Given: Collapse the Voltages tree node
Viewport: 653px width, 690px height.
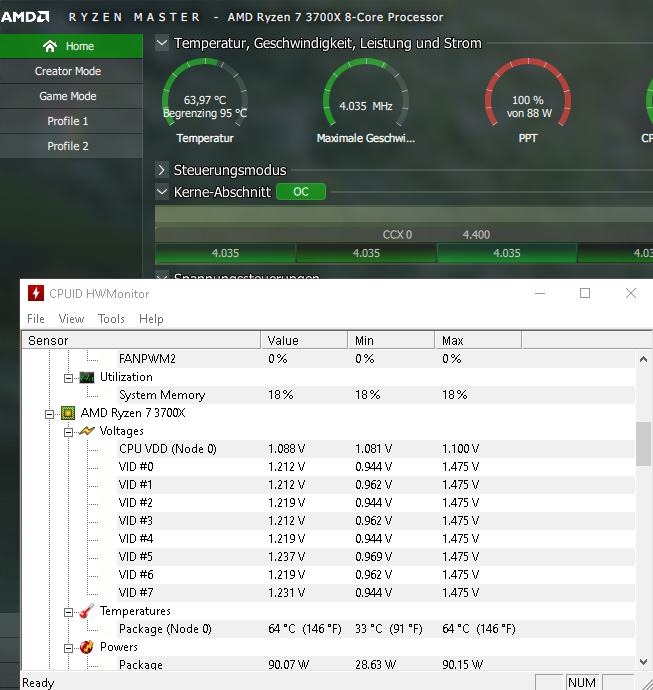Looking at the screenshot, I should click(x=68, y=432).
